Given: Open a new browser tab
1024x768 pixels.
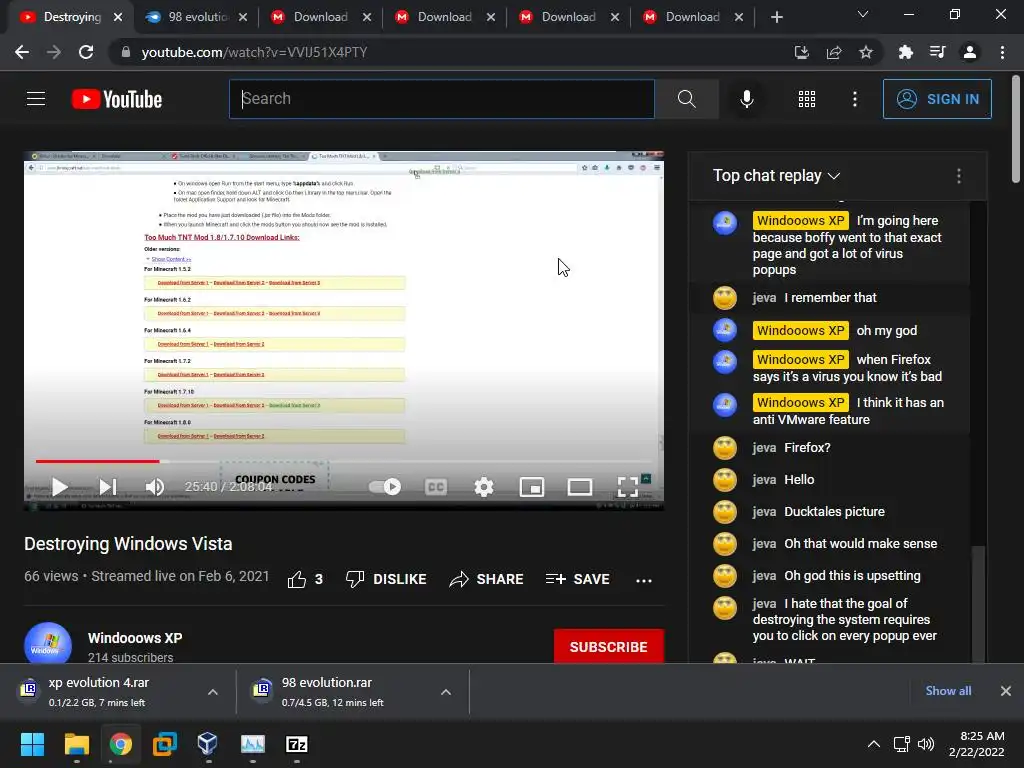Looking at the screenshot, I should (776, 17).
